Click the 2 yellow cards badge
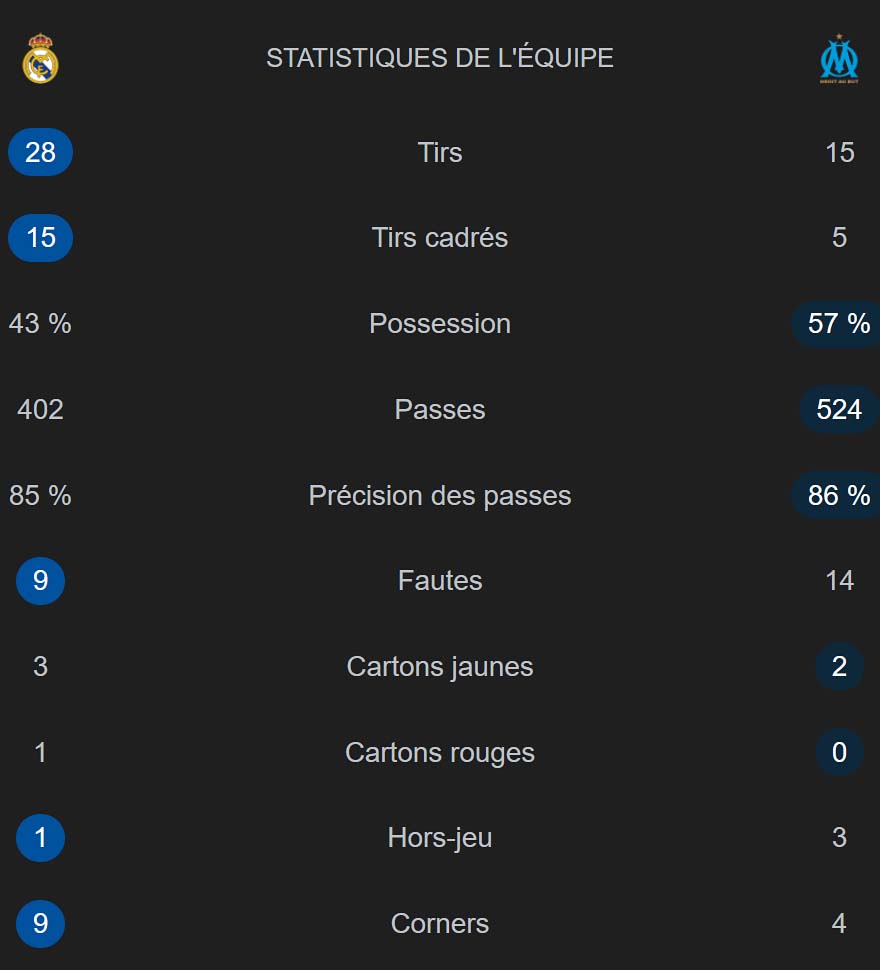Screen dimensions: 880x970 [x=839, y=666]
